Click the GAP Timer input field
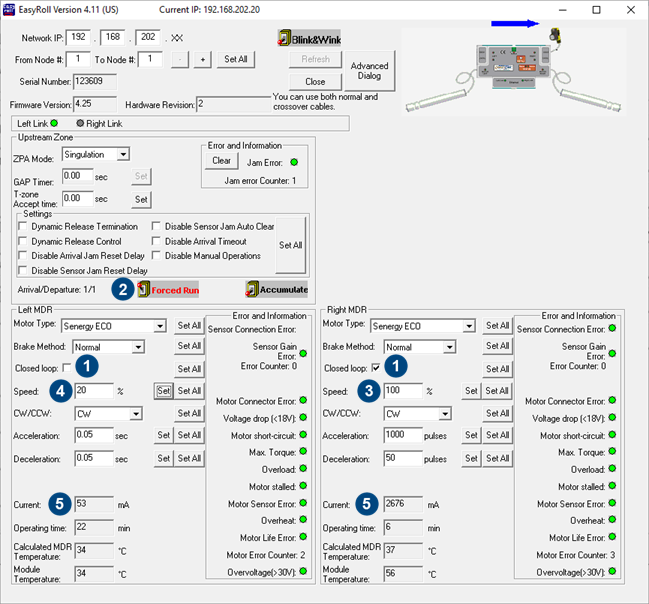This screenshot has width=649, height=604. point(78,176)
